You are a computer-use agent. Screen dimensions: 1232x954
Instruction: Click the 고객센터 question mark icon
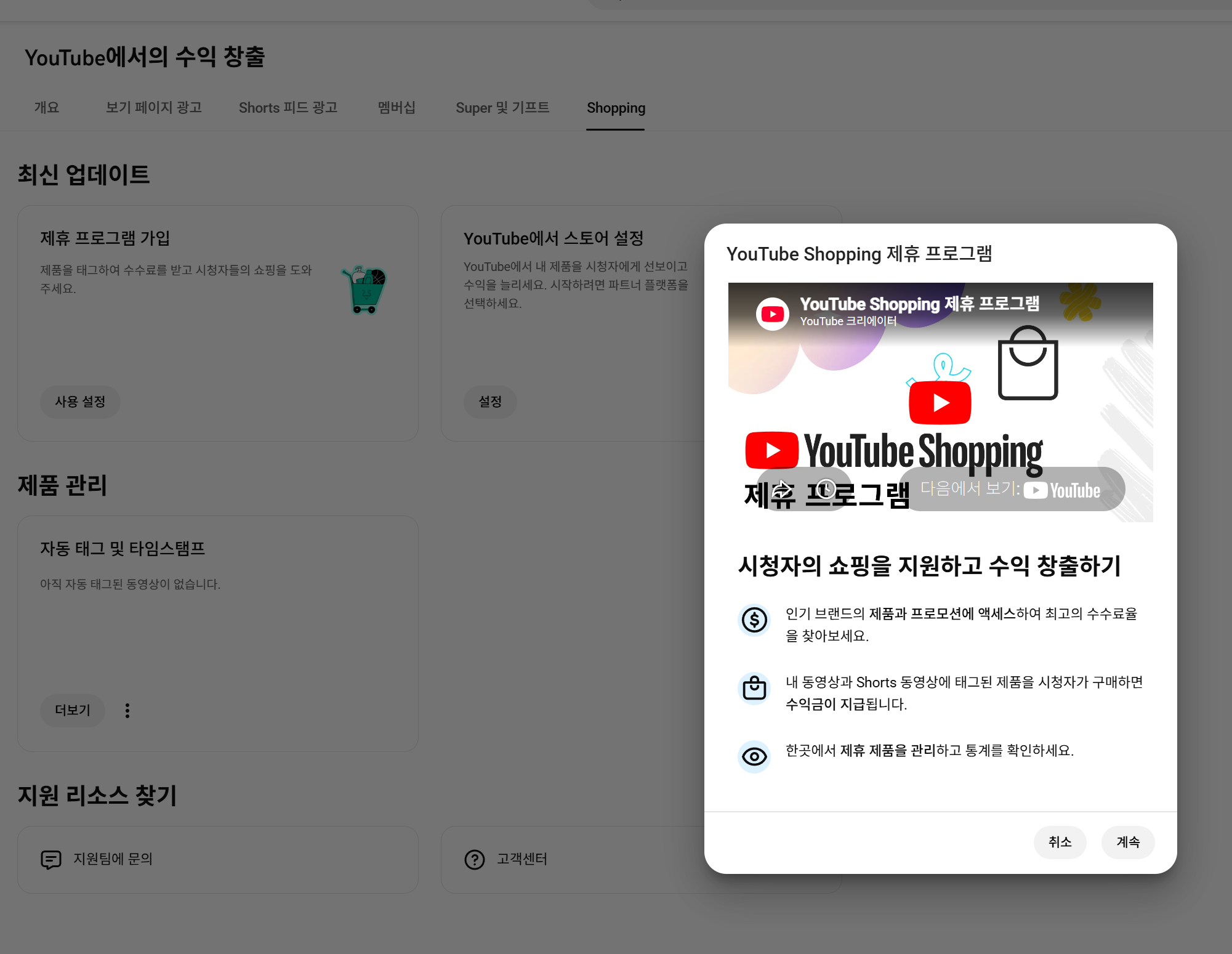tap(475, 859)
